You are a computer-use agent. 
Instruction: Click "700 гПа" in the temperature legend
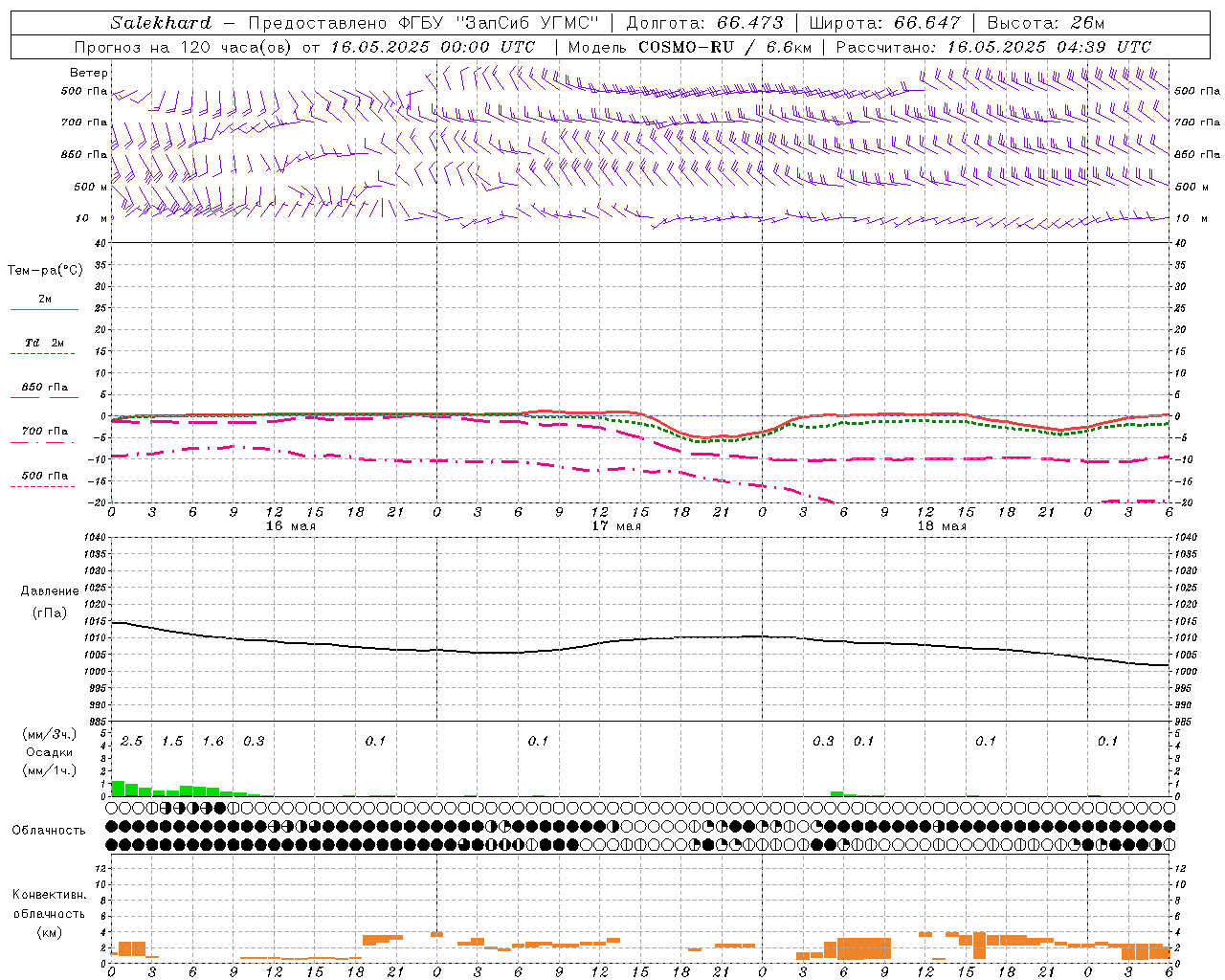(45, 432)
